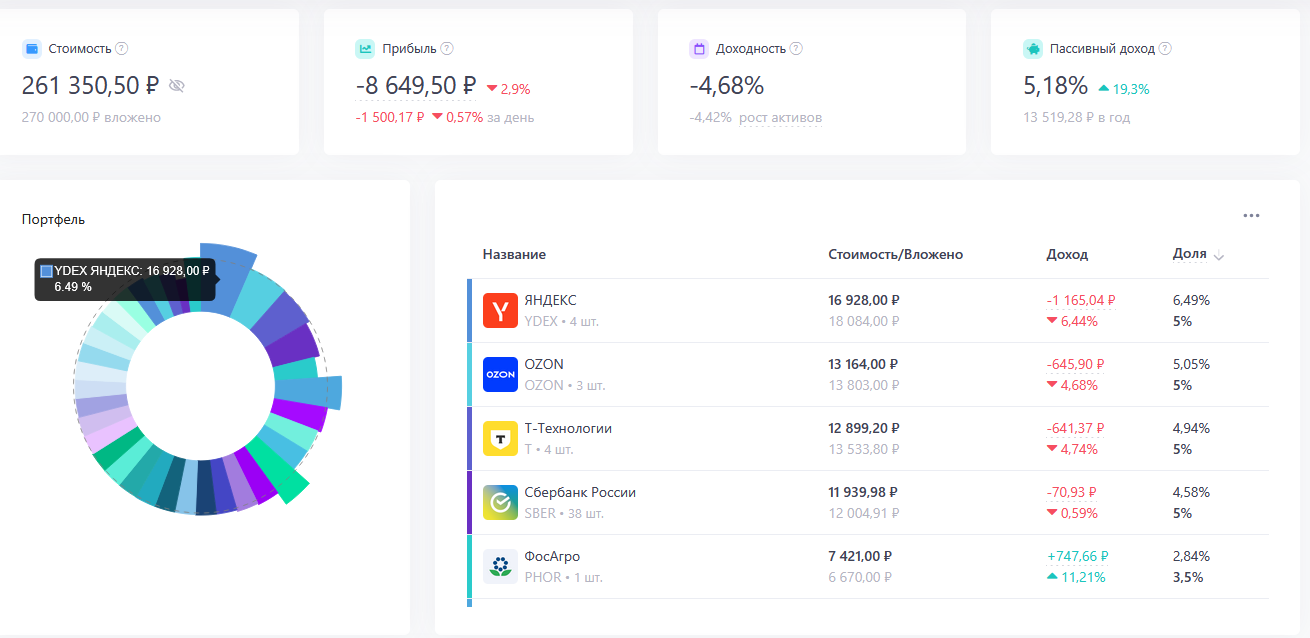Click Сбербанк income value -70,93 ₽

1072,492
